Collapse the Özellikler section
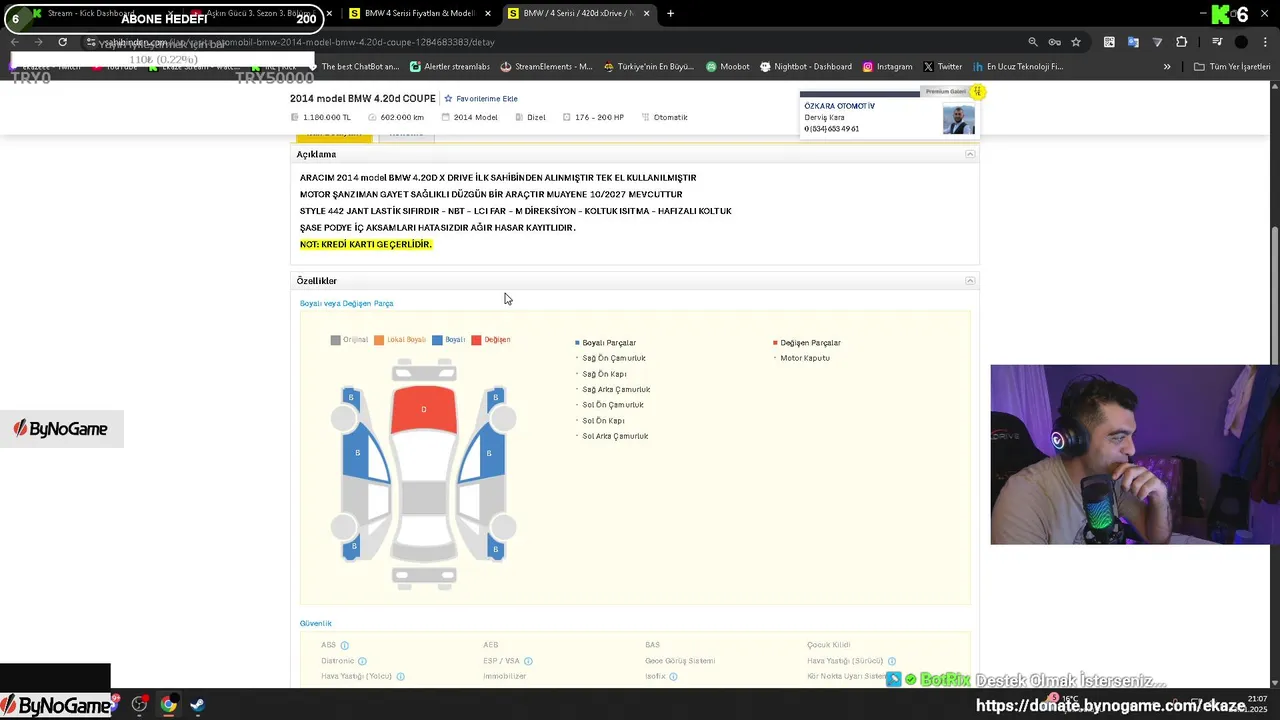1280x720 pixels. click(969, 281)
